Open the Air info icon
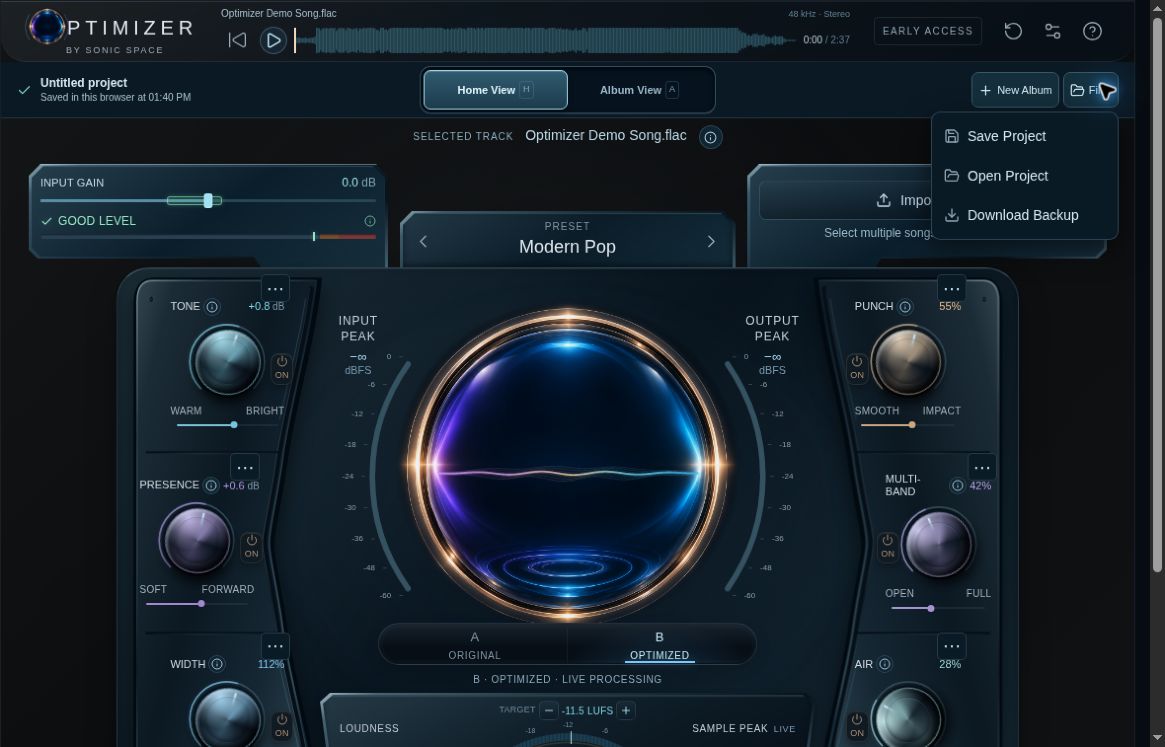1165x747 pixels. click(885, 664)
